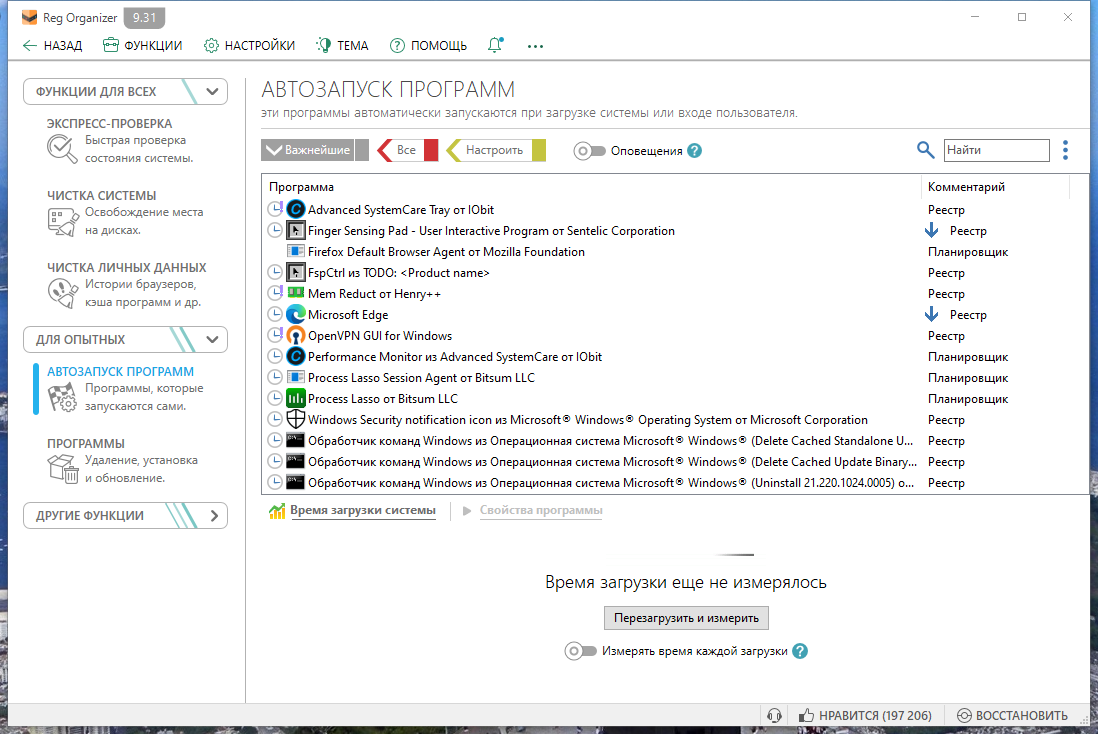Click help icon beside measure each boot
This screenshot has width=1098, height=734.
800,651
